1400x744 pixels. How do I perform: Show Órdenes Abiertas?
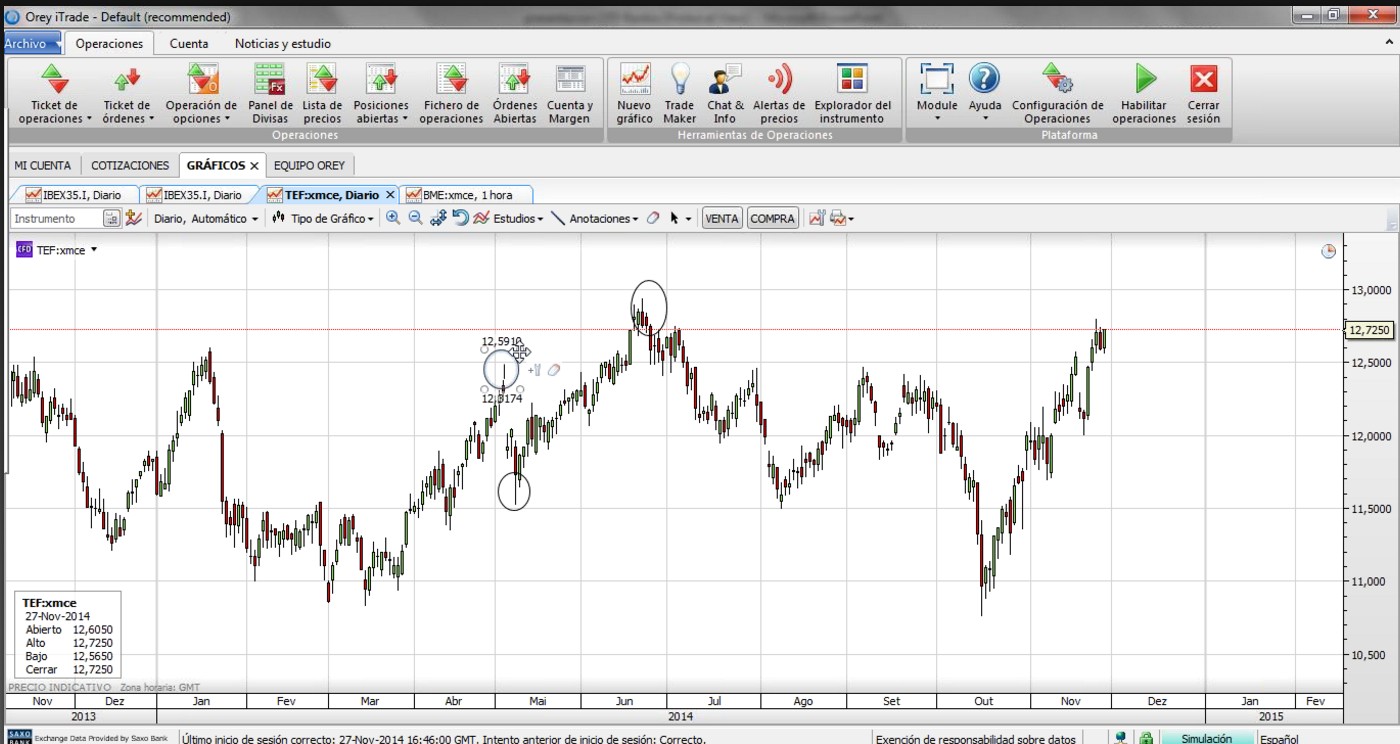pos(514,93)
